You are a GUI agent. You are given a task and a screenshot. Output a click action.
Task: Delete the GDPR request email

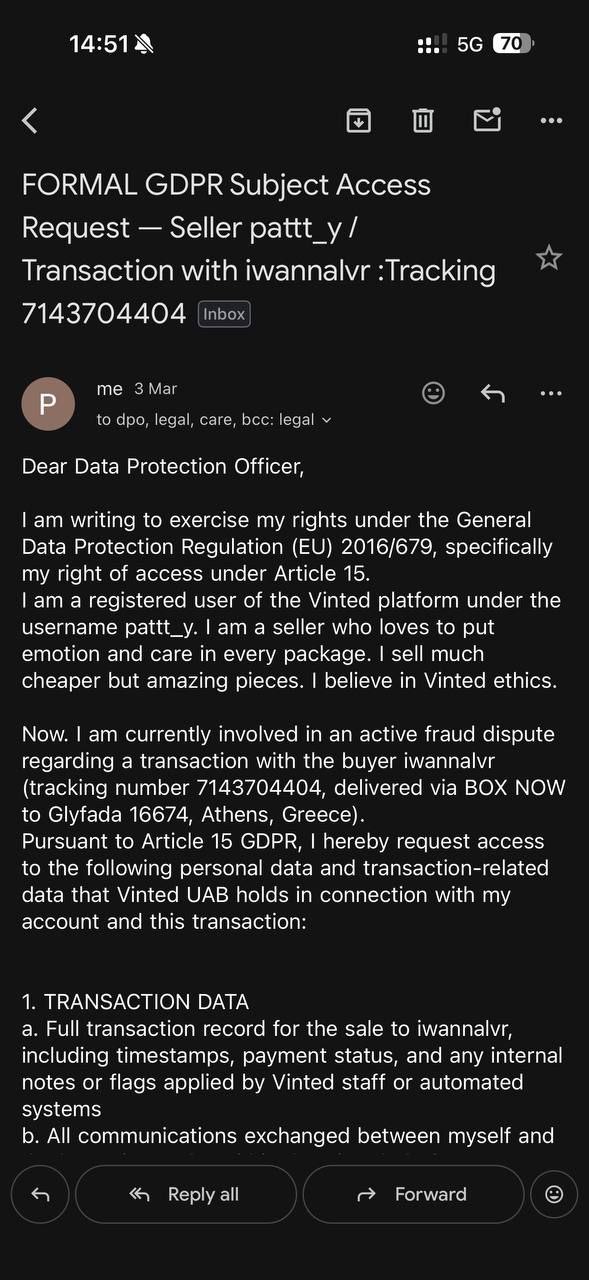422,120
